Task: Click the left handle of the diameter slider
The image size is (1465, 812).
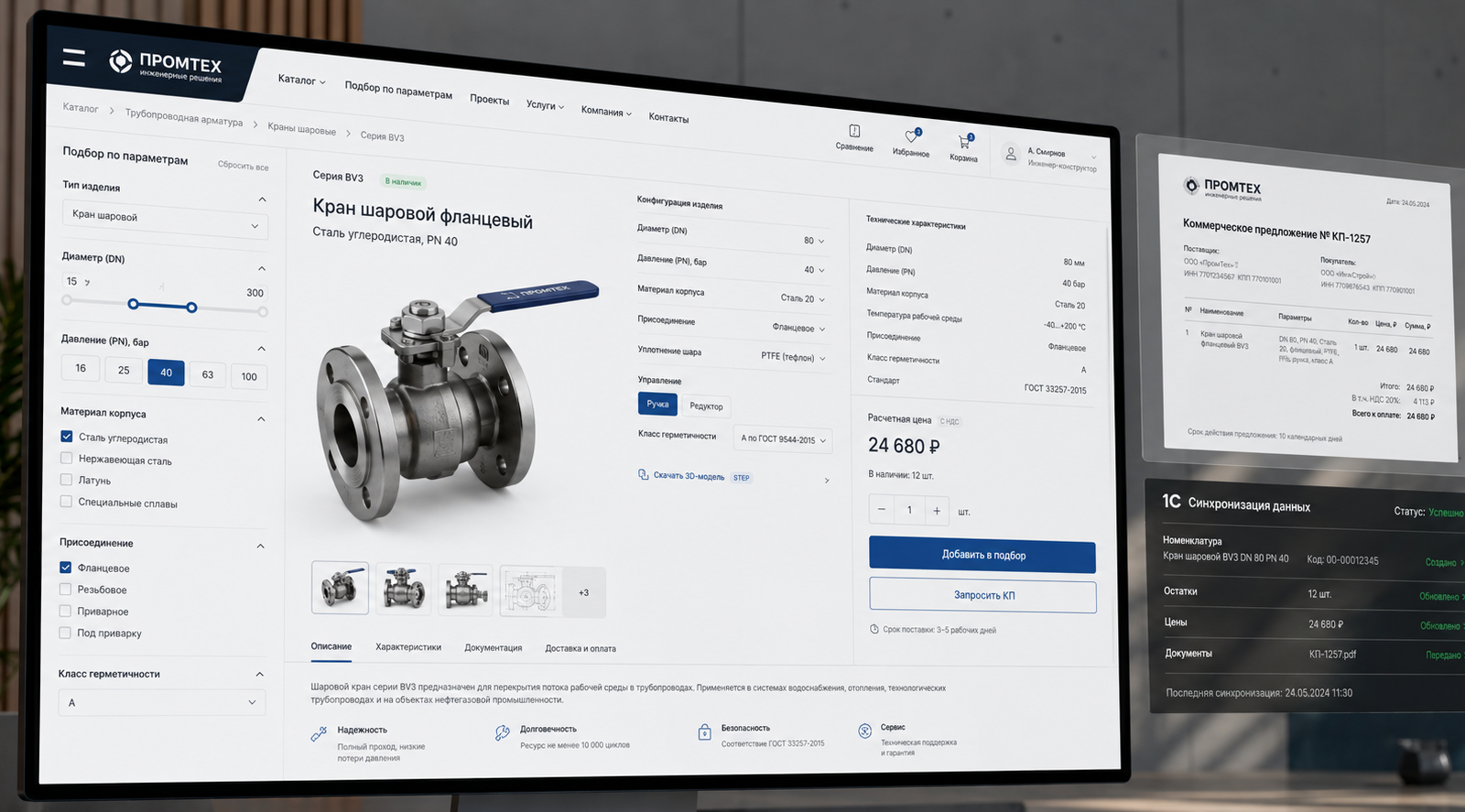Action: [134, 304]
